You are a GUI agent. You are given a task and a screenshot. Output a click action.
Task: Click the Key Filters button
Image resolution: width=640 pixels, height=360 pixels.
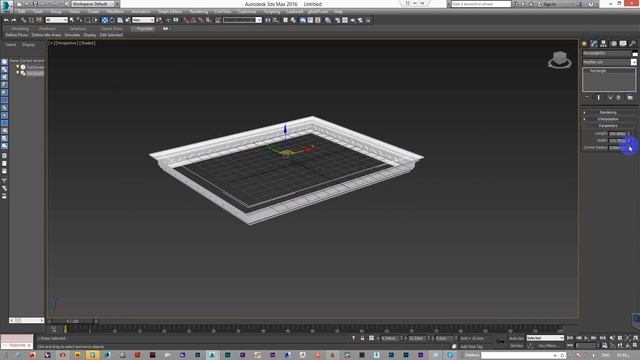(x=549, y=345)
